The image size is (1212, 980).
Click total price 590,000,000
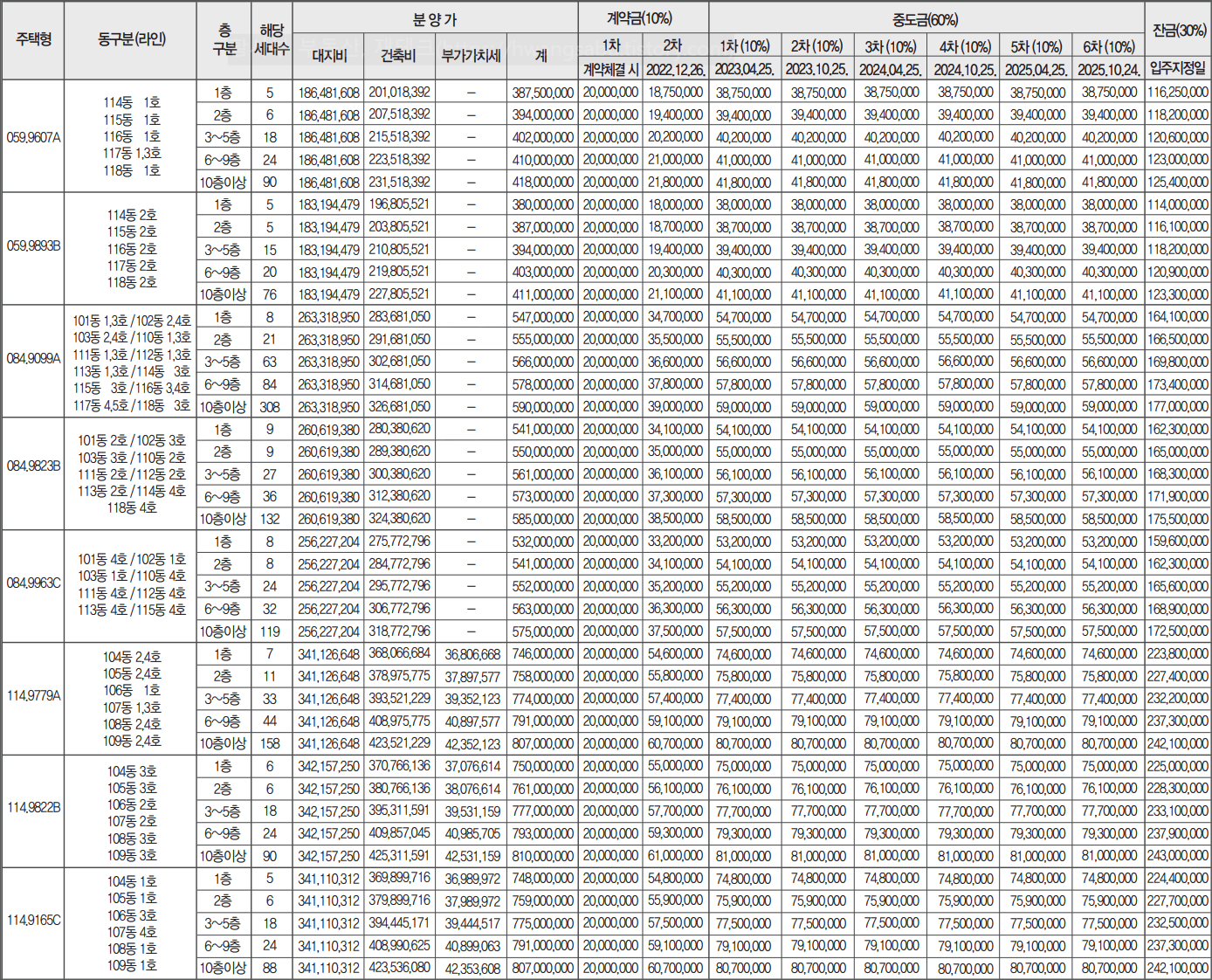(x=542, y=407)
